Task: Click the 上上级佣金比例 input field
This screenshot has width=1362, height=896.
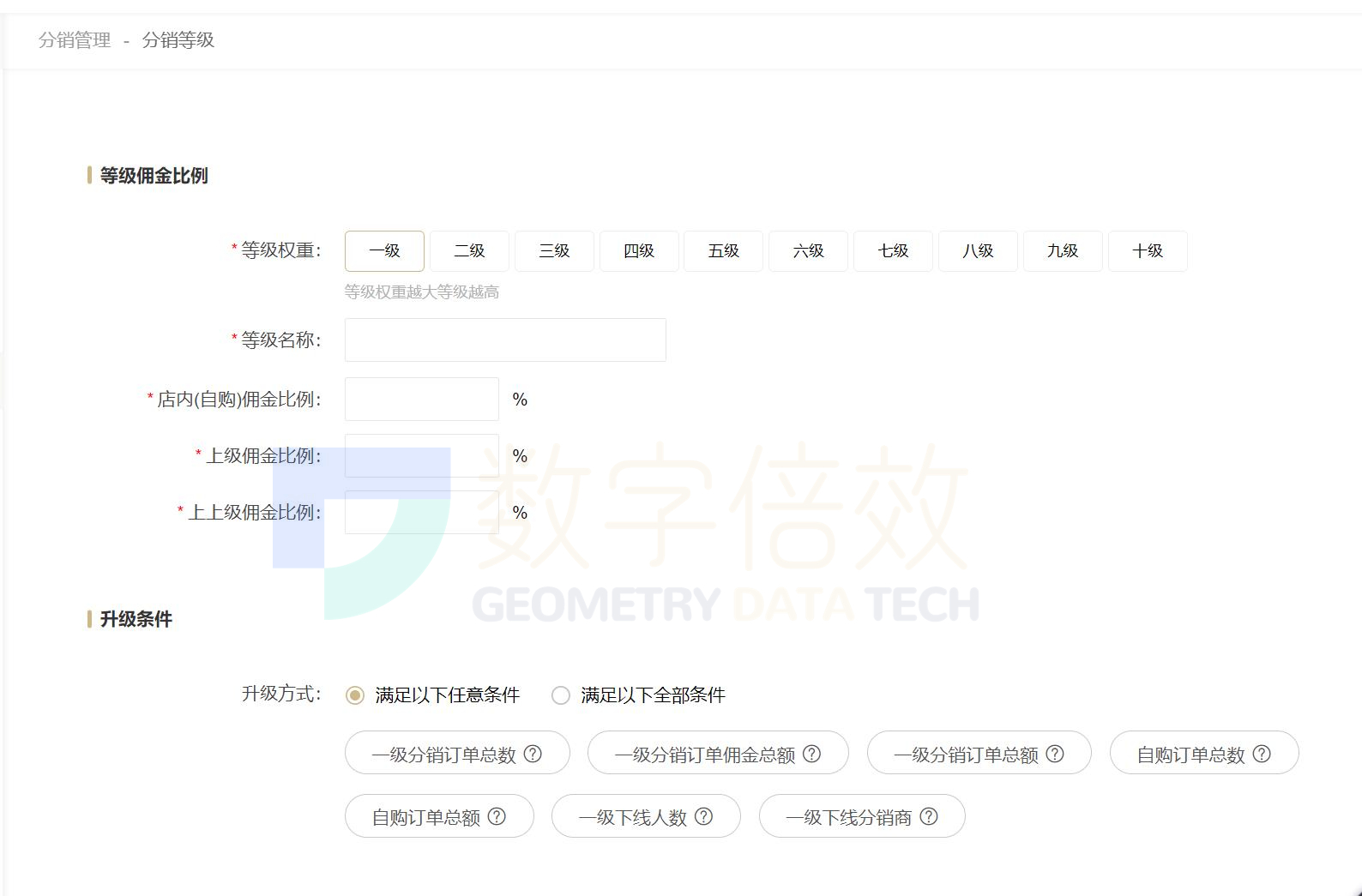Action: [x=421, y=513]
